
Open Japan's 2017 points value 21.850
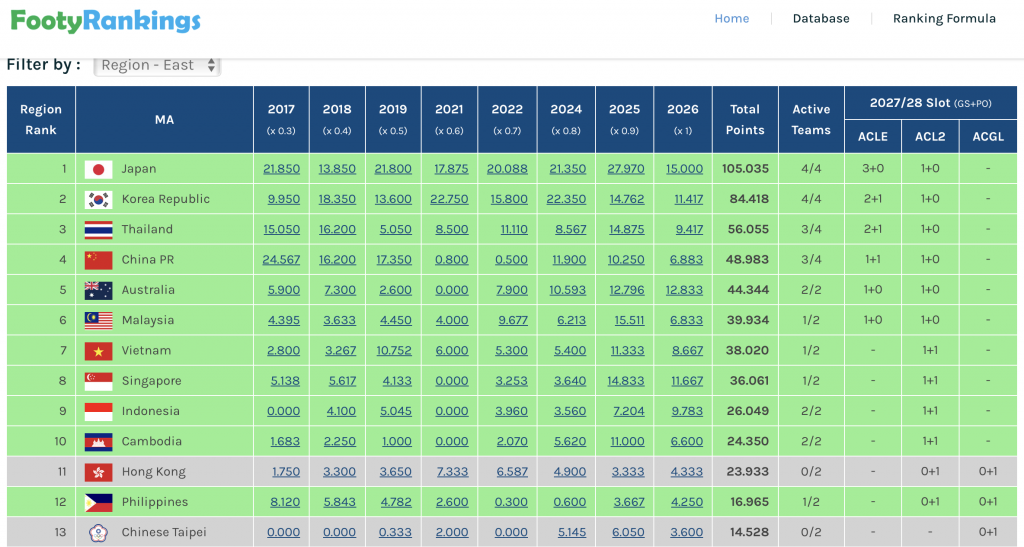[281, 169]
